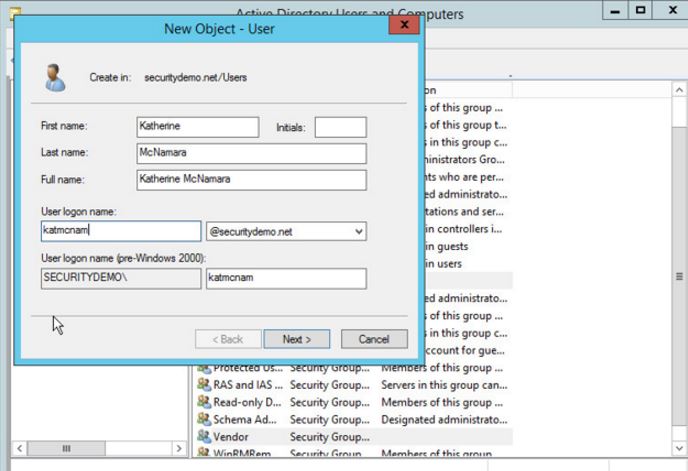
Task: Click the left pane horizontal scrollbar thumb
Action: point(66,448)
